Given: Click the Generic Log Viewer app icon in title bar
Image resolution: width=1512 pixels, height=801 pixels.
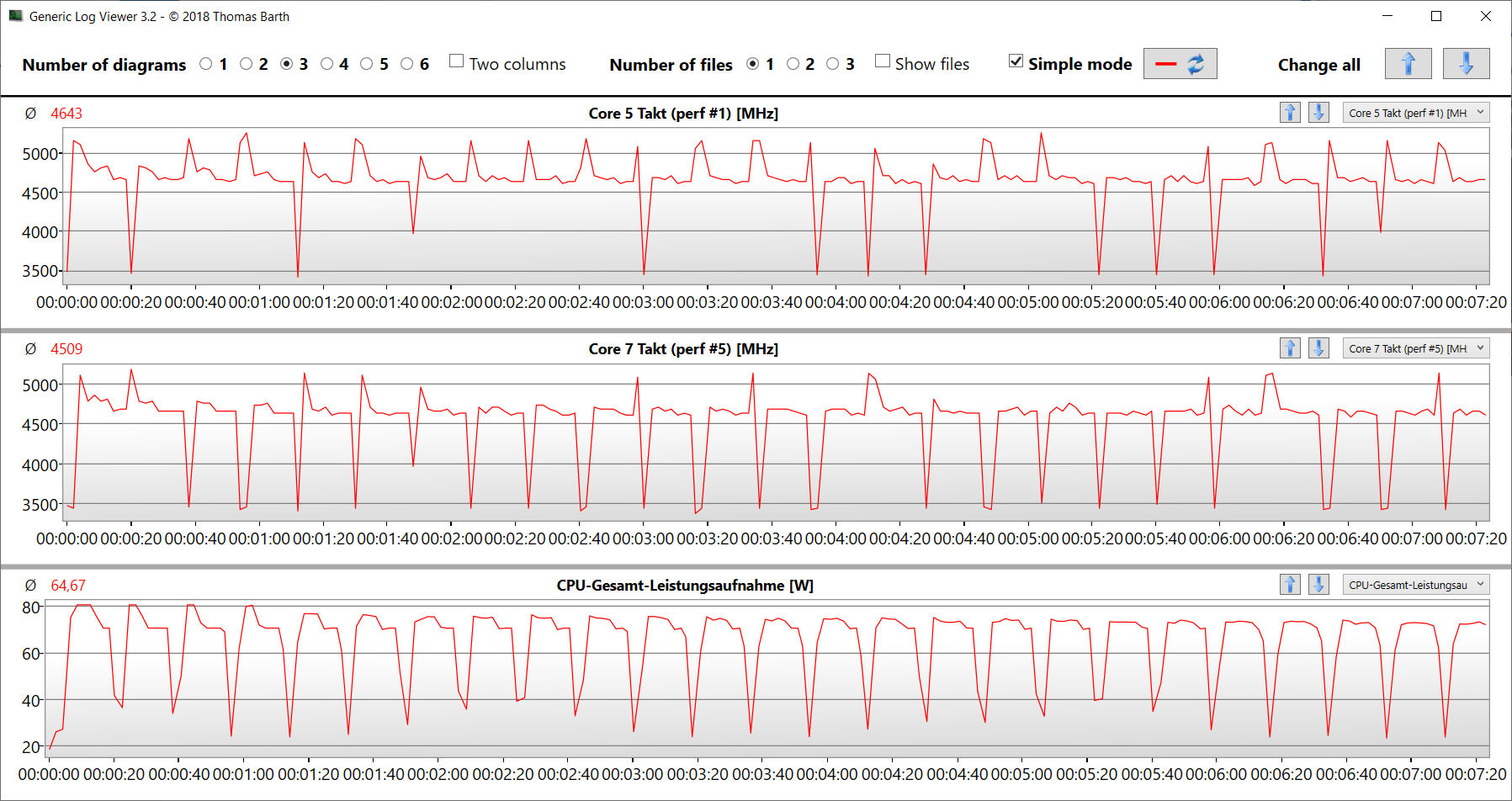Looking at the screenshot, I should 15,16.
